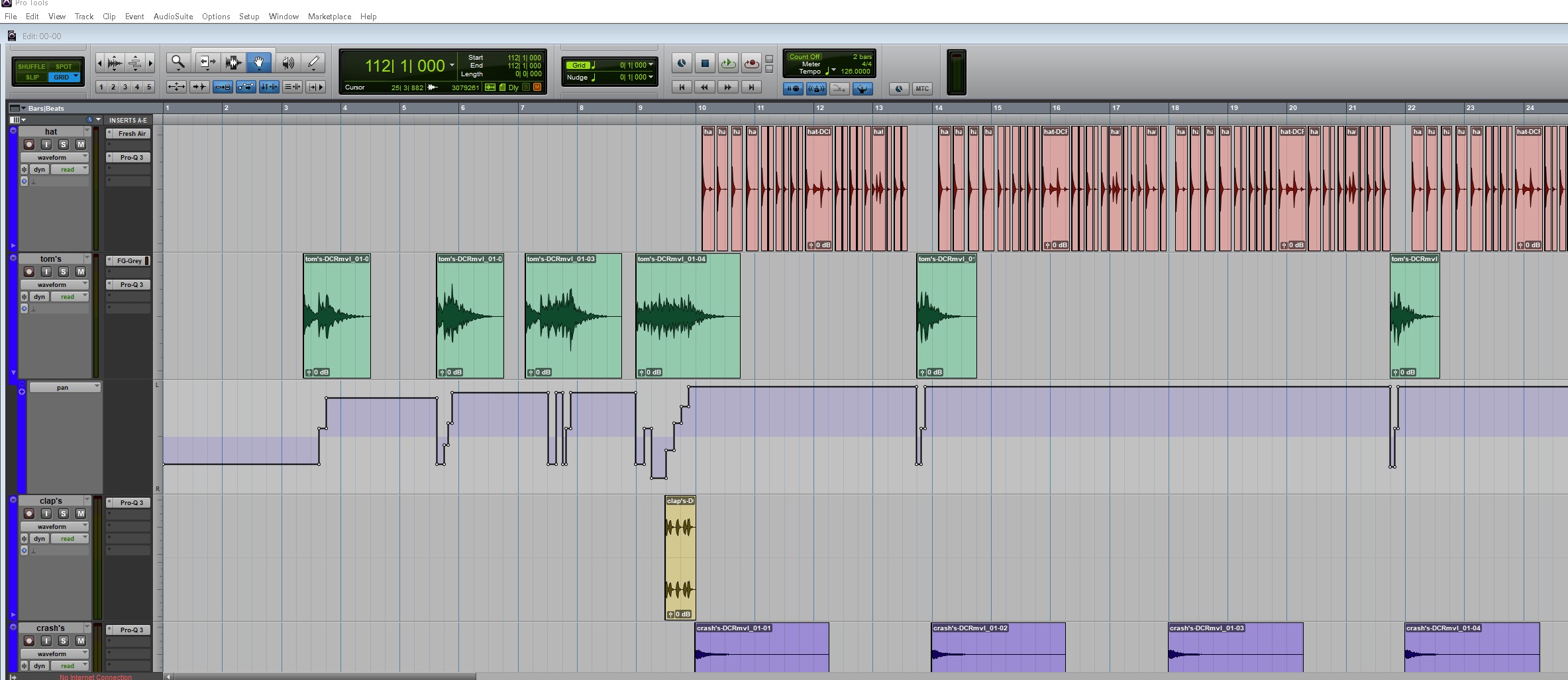Click the Record transport button
This screenshot has height=680, width=1568.
click(x=751, y=64)
